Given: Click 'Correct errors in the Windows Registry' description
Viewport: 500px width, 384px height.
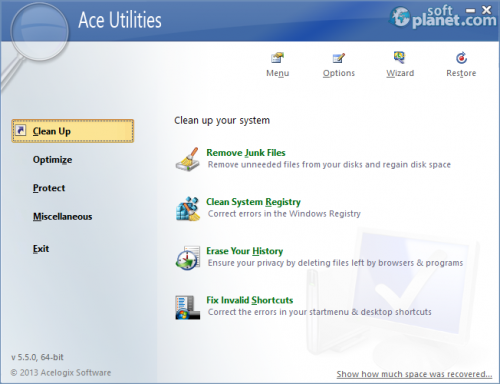Looking at the screenshot, I should coord(284,214).
